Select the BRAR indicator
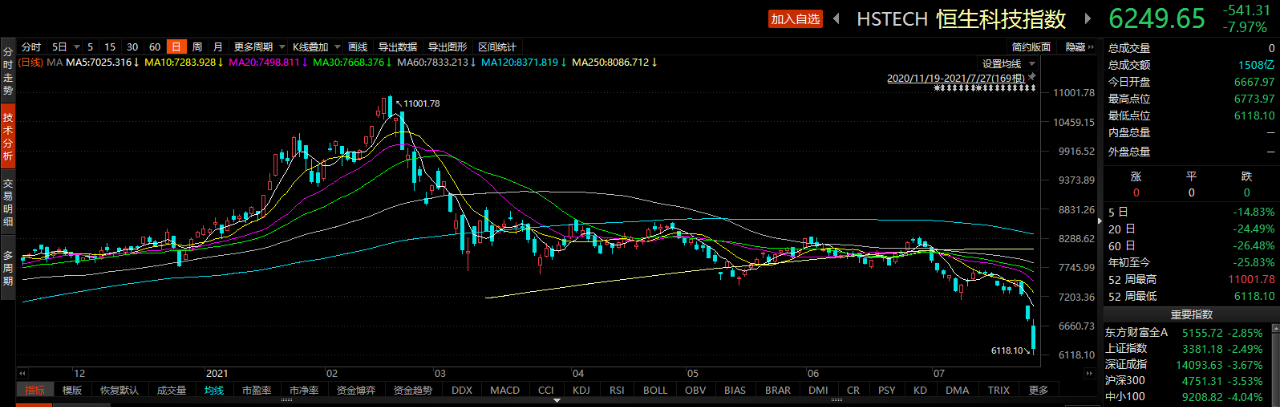Viewport: 1280px width, 407px height. tap(778, 390)
